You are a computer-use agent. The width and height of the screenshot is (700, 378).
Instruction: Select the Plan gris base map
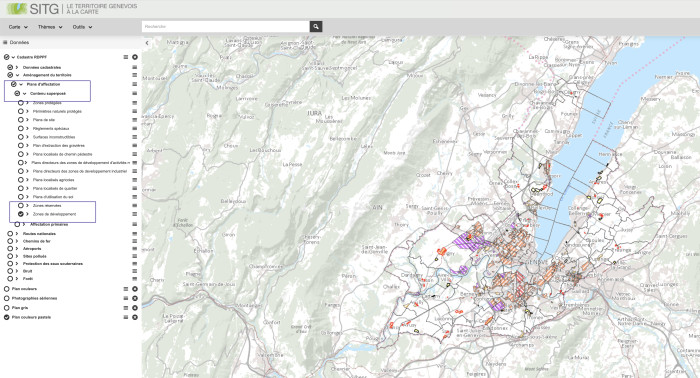point(6,308)
